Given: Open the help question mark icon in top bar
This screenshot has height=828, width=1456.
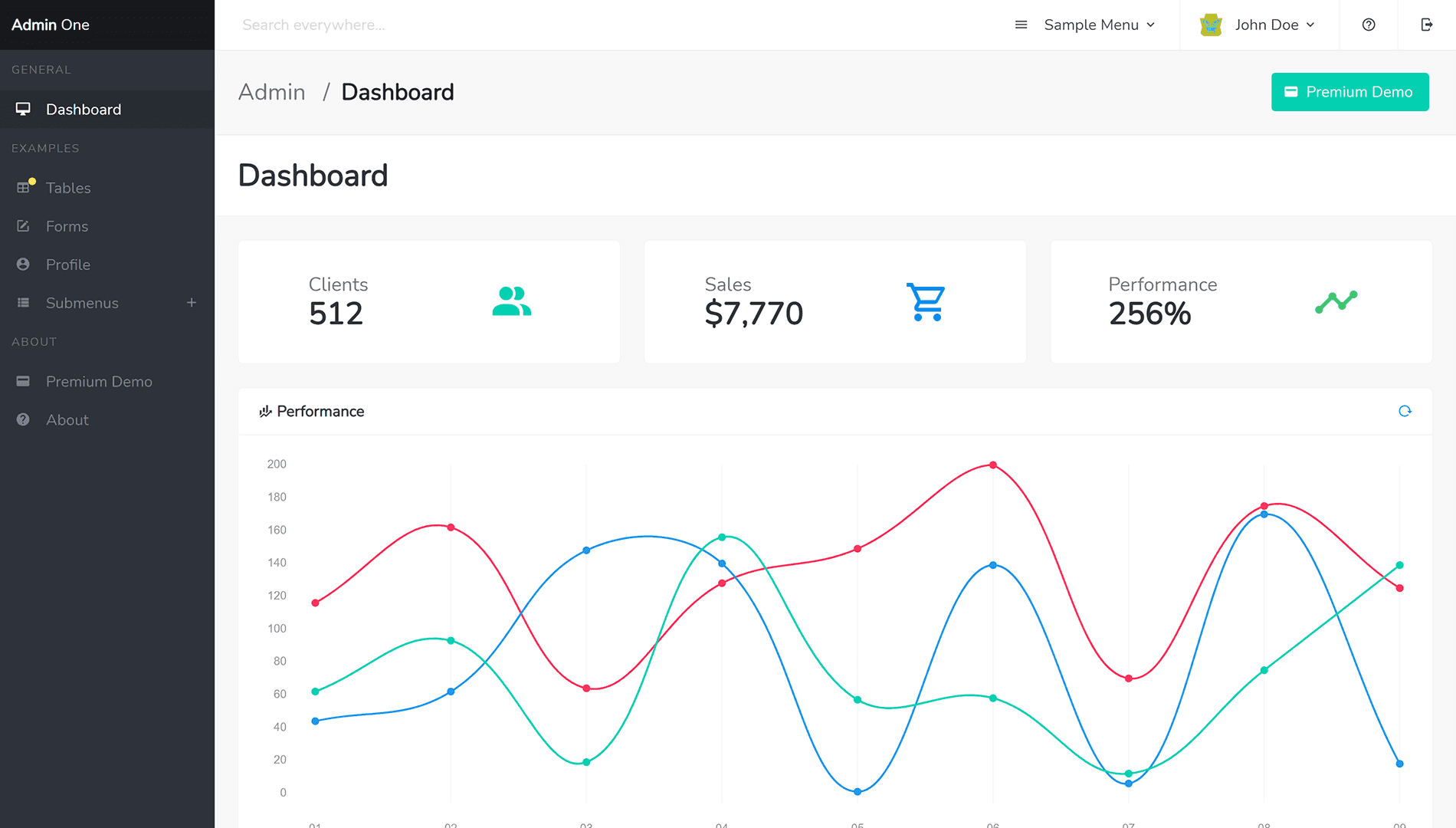Looking at the screenshot, I should [x=1368, y=25].
